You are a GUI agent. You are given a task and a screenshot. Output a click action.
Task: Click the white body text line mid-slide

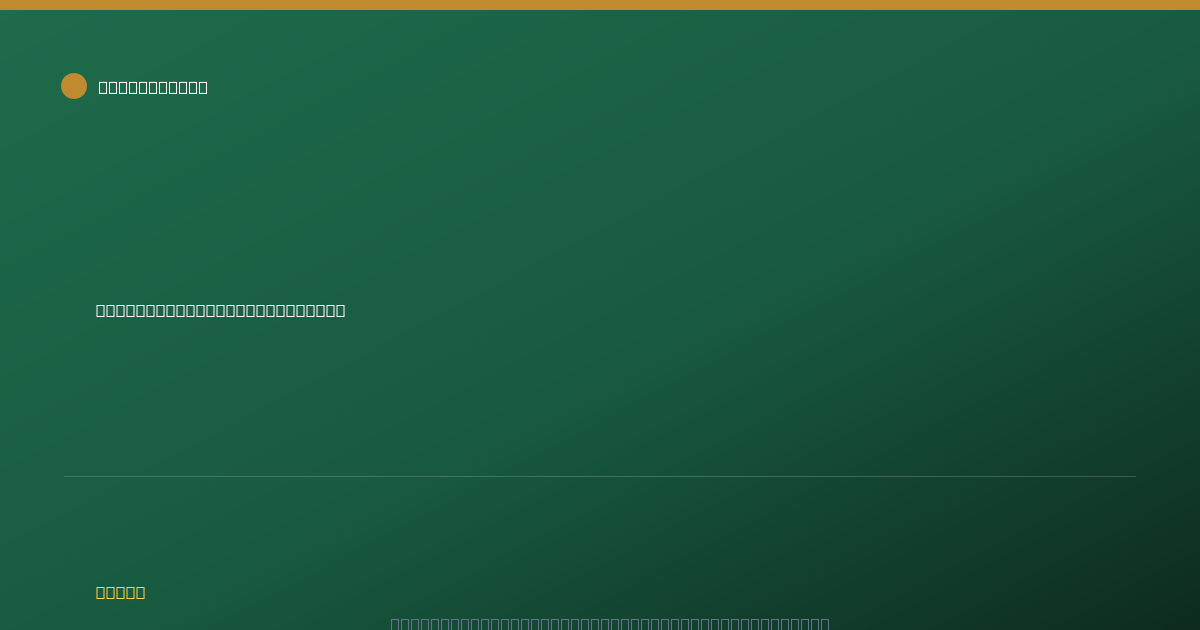pos(220,310)
